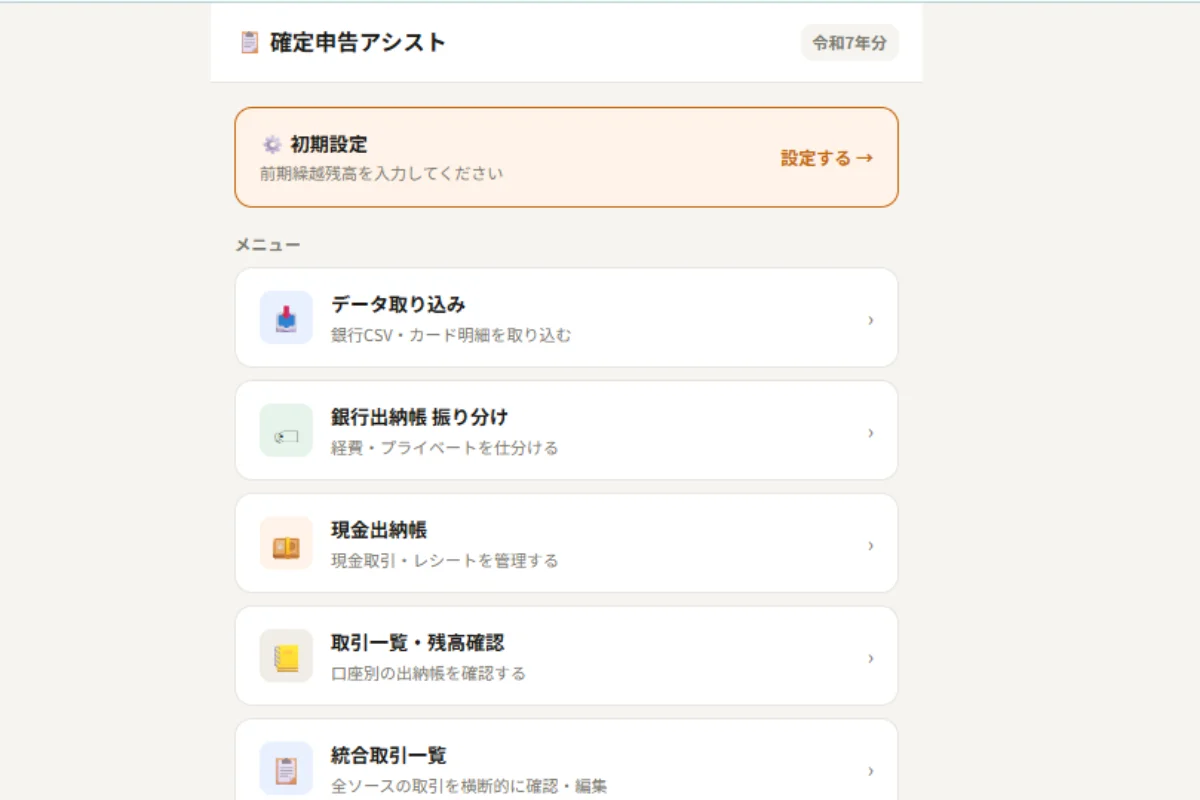Click the wallet icon beside 銀行出納帳 振り分け
Image resolution: width=1200 pixels, height=800 pixels.
(x=286, y=430)
